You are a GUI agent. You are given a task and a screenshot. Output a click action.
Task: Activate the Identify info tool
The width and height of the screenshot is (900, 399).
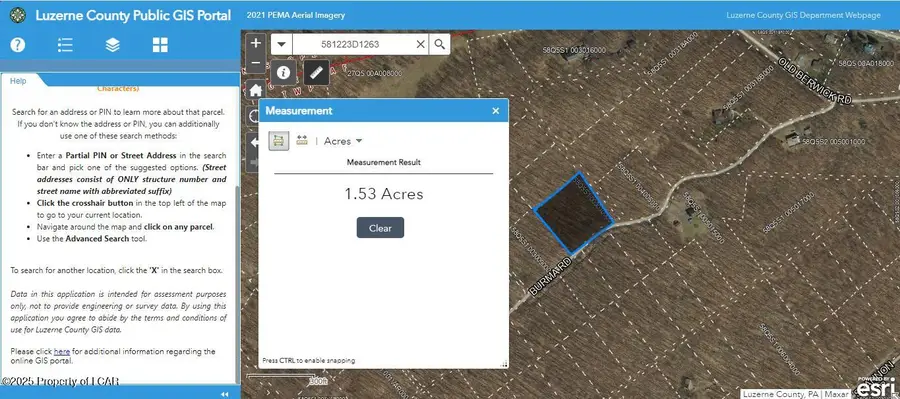click(x=284, y=72)
